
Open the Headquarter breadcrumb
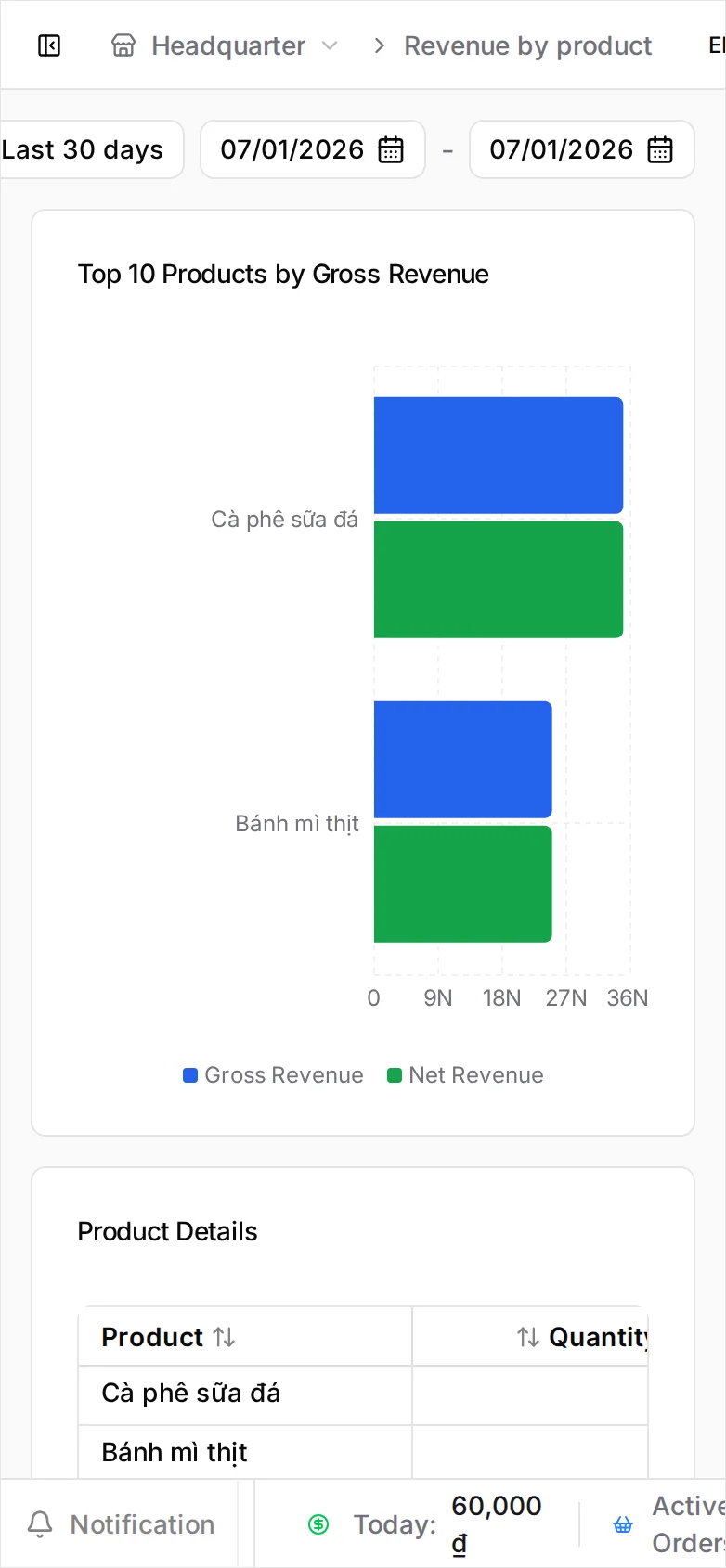[x=228, y=45]
